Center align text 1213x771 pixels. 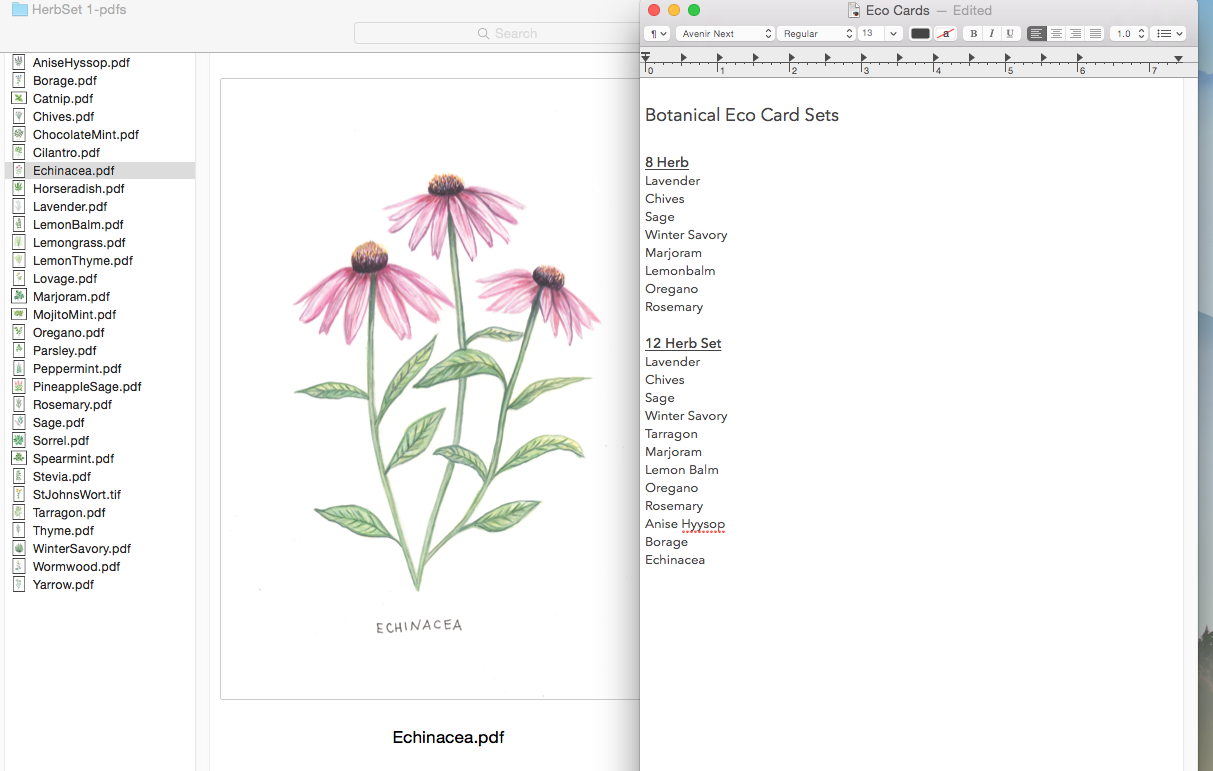tap(1056, 34)
